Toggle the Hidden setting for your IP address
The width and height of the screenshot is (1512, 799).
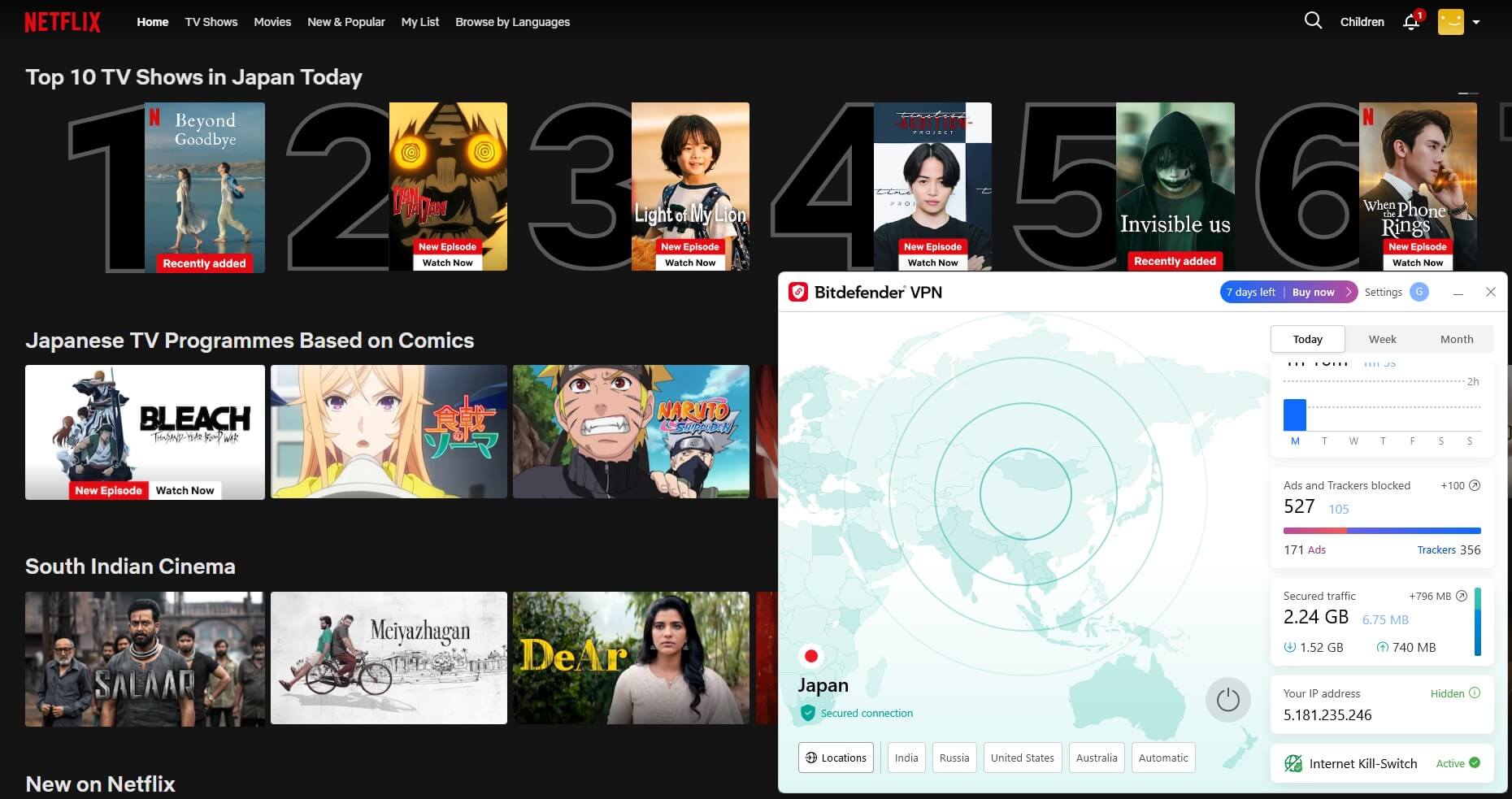click(x=1449, y=693)
